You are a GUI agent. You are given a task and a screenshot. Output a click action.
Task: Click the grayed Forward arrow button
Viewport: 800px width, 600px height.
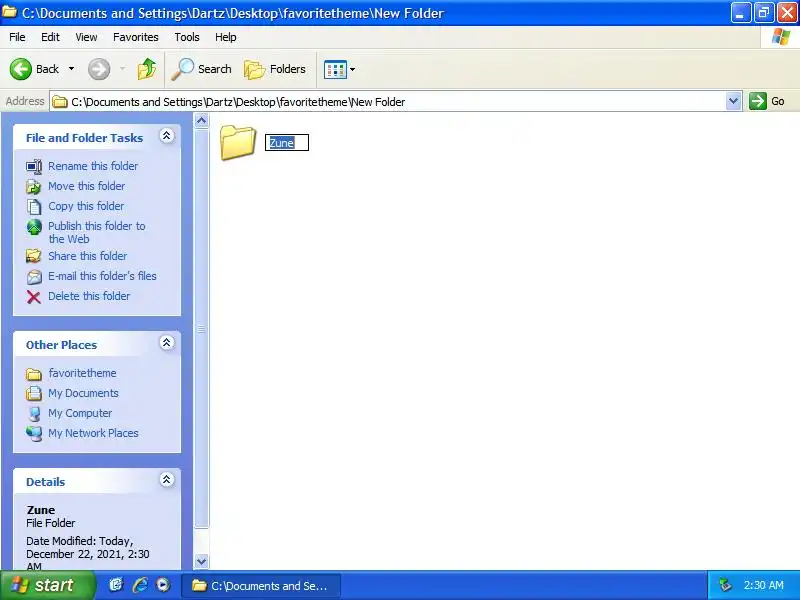[99, 69]
